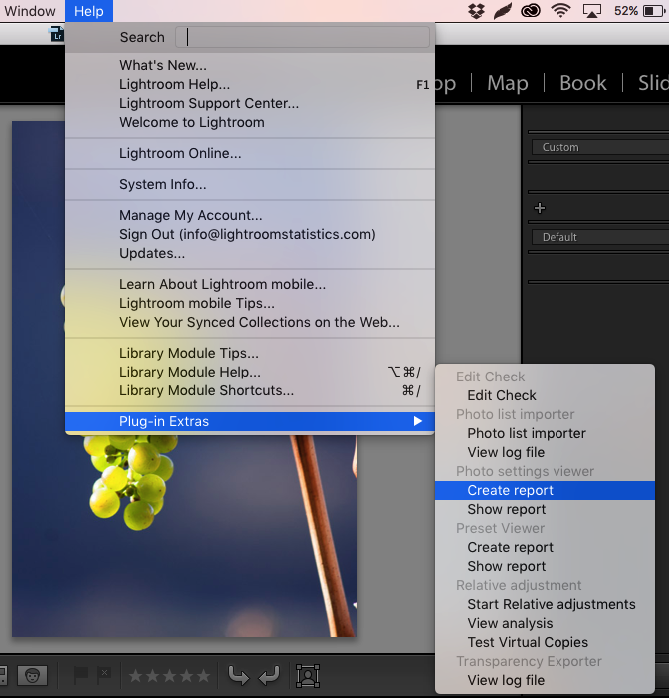
Task: Select Show report under Preset Viewer
Action: [545, 566]
